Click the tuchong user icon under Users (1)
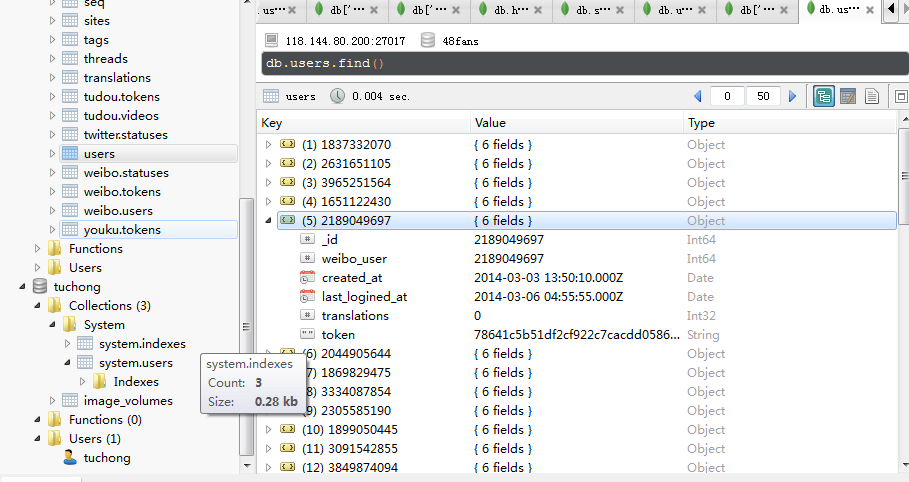 point(70,458)
